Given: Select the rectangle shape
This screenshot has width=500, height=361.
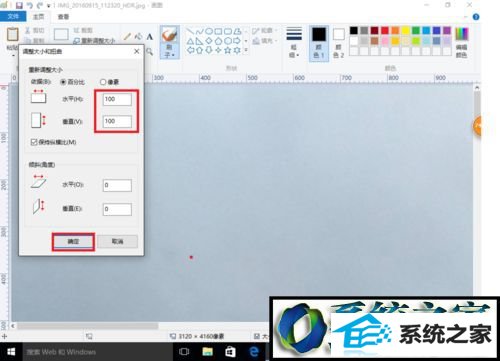Looking at the screenshot, I should (218, 31).
